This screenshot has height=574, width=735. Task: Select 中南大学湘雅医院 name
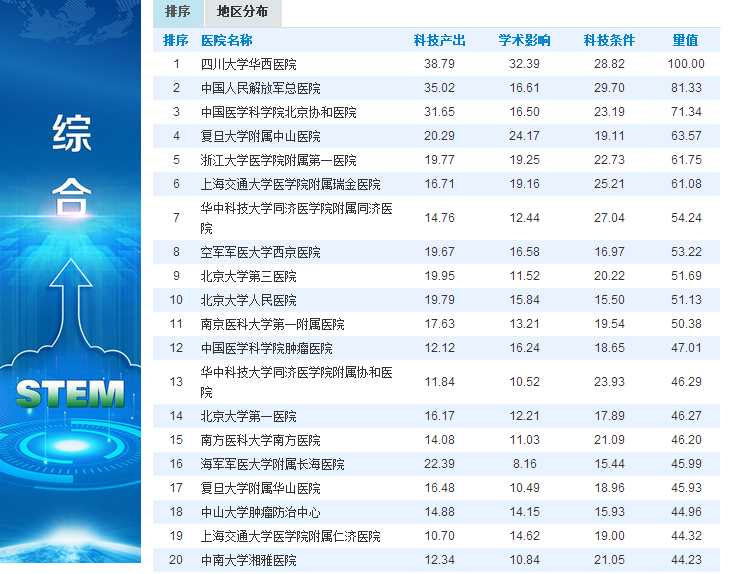[248, 560]
